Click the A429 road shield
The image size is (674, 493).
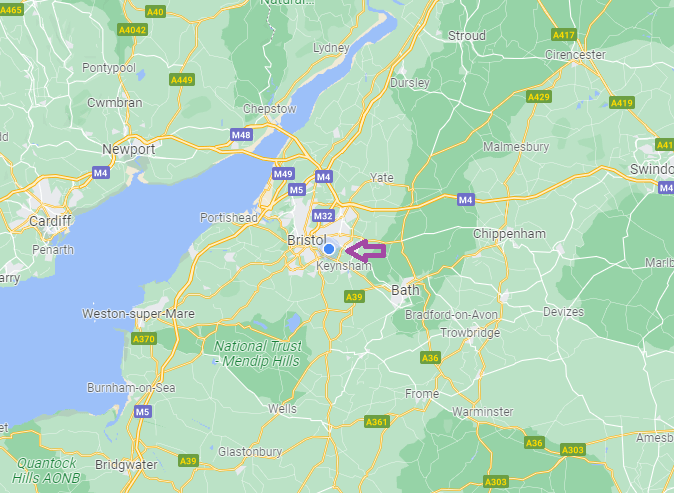[539, 97]
